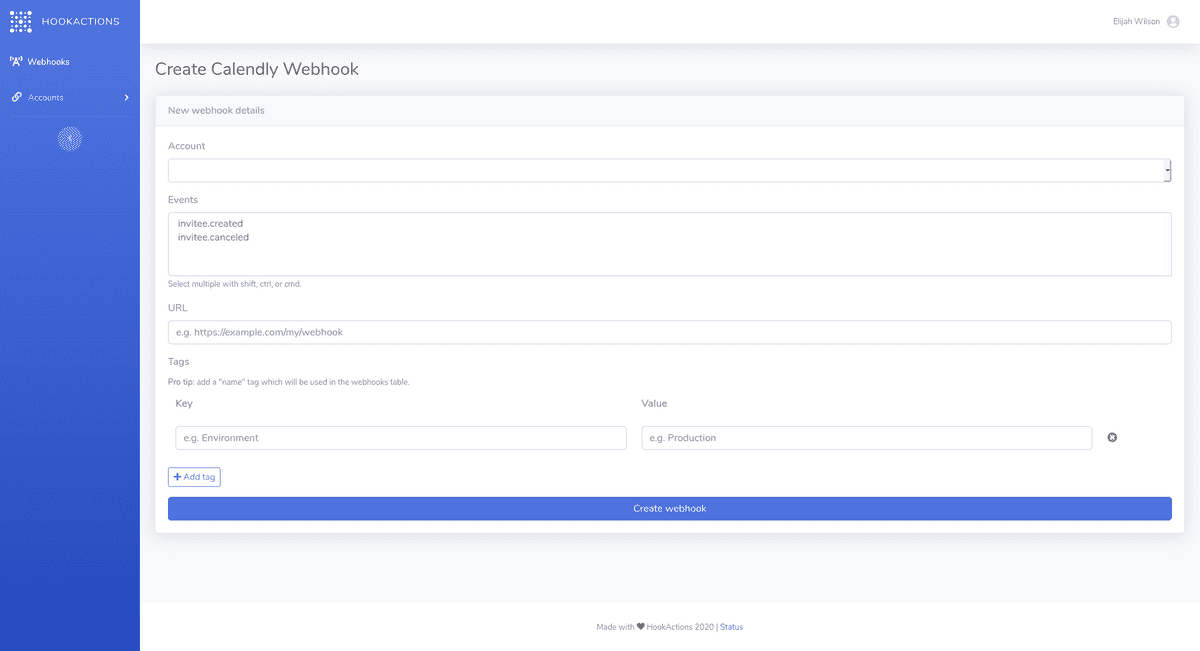Open the Accounts navigation item
The image size is (1200, 651).
coord(44,97)
